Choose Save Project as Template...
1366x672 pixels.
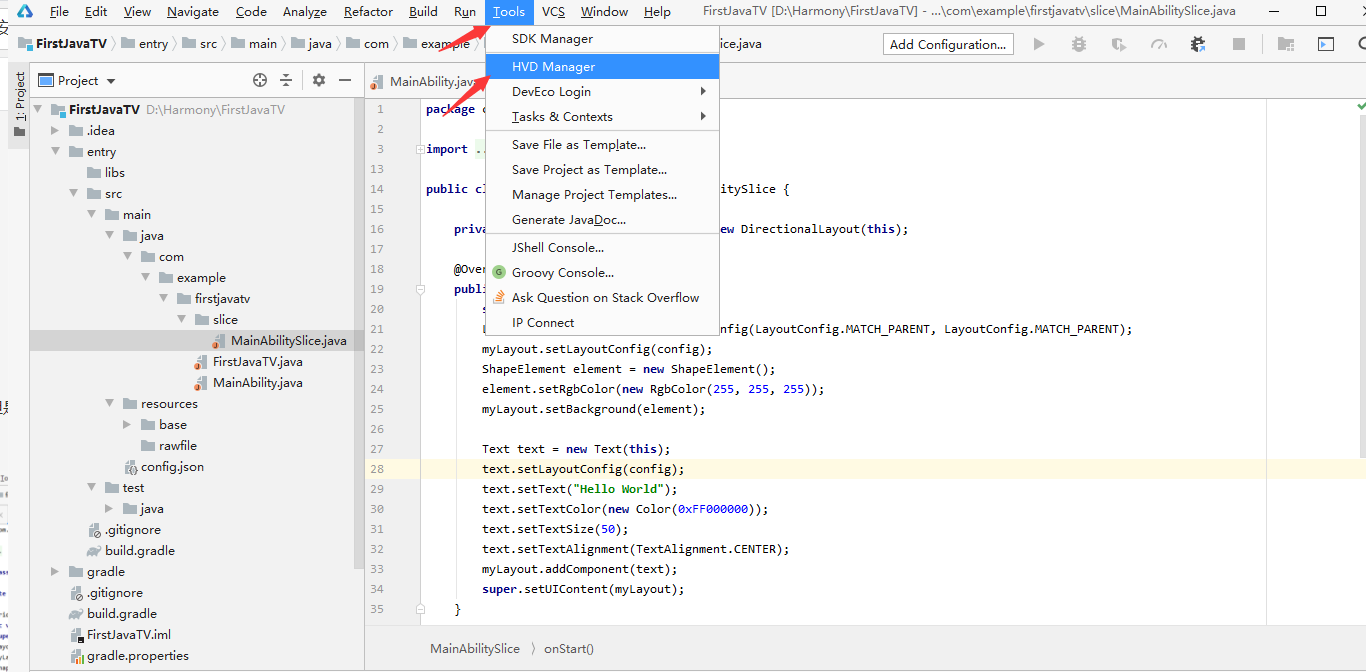pyautogui.click(x=602, y=169)
